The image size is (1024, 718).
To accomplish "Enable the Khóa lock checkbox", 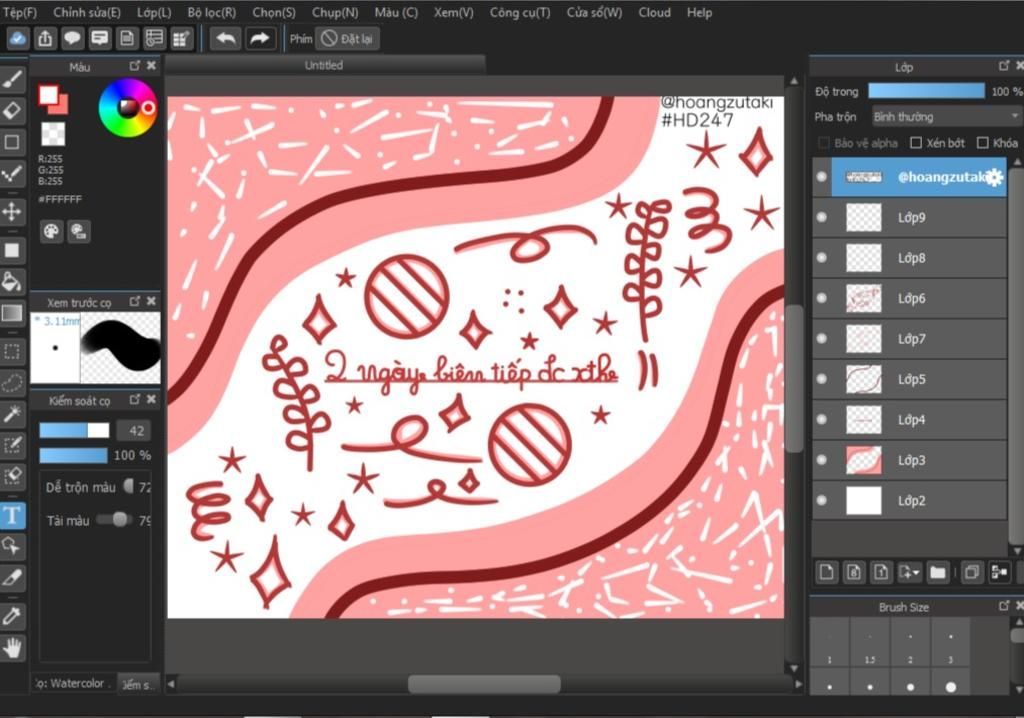I will 982,142.
